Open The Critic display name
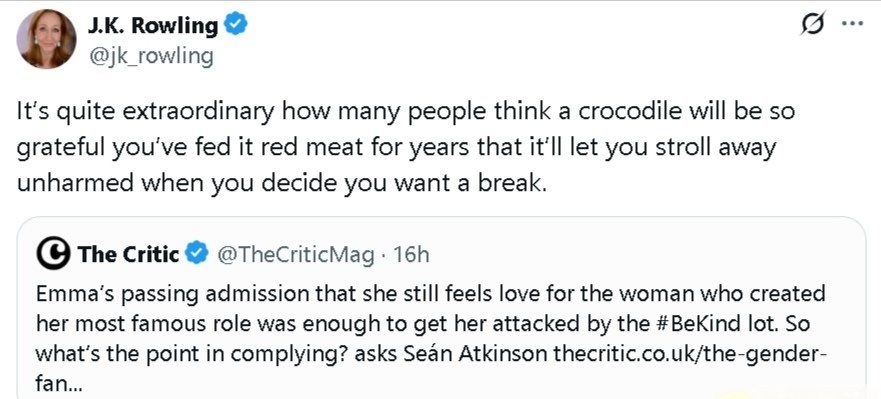 tap(128, 255)
